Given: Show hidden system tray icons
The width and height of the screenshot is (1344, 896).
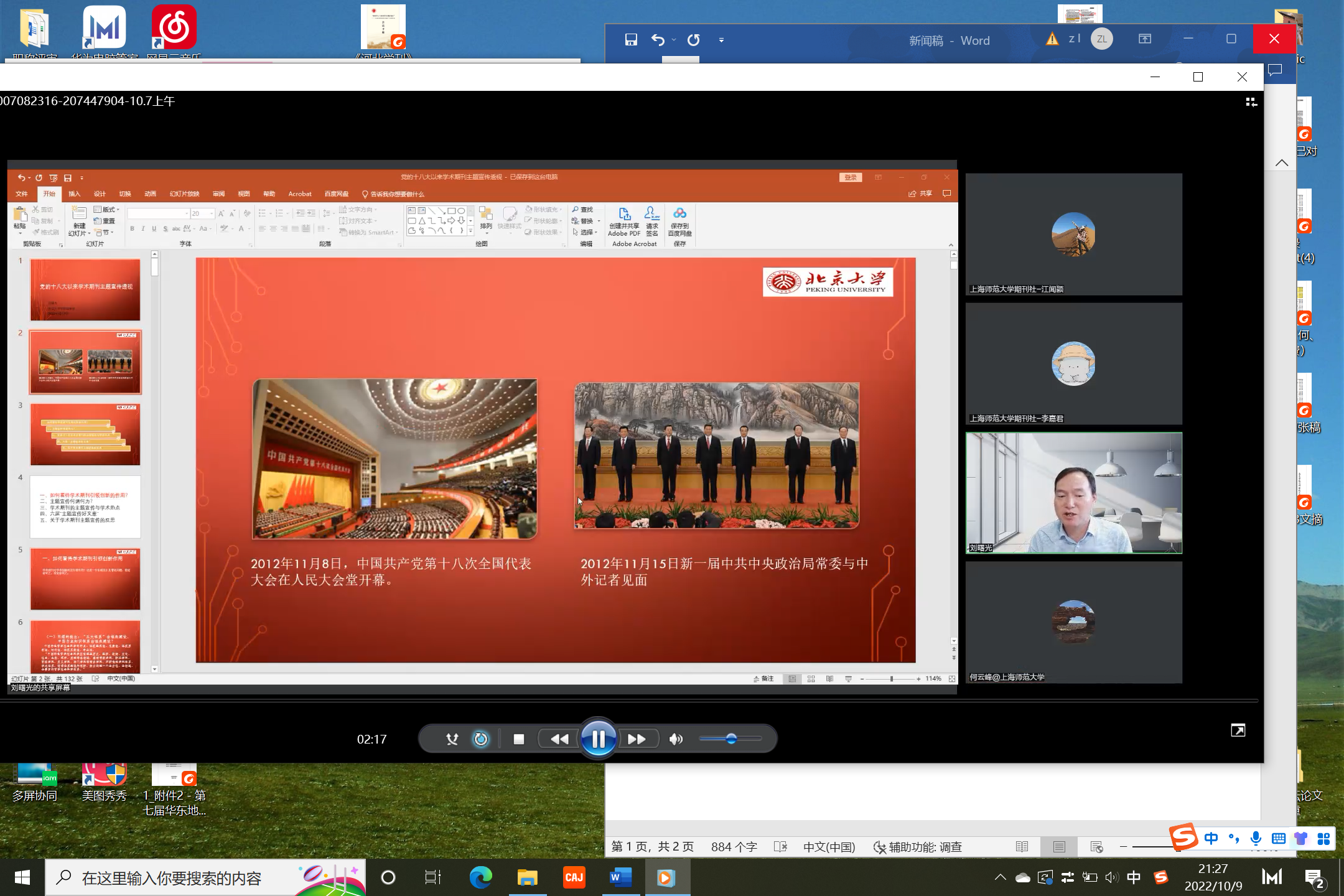Looking at the screenshot, I should pyautogui.click(x=1000, y=877).
